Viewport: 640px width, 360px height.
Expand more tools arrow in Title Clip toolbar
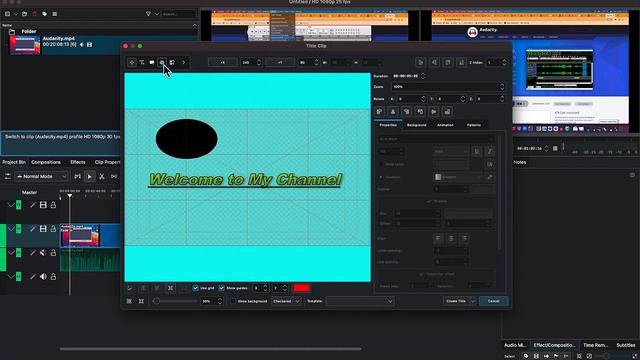(x=184, y=62)
